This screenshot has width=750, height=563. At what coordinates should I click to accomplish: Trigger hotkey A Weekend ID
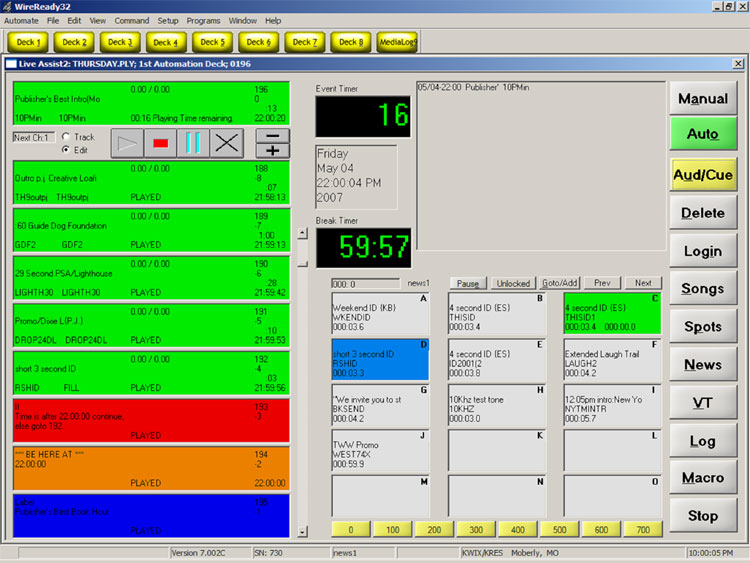[x=380, y=313]
